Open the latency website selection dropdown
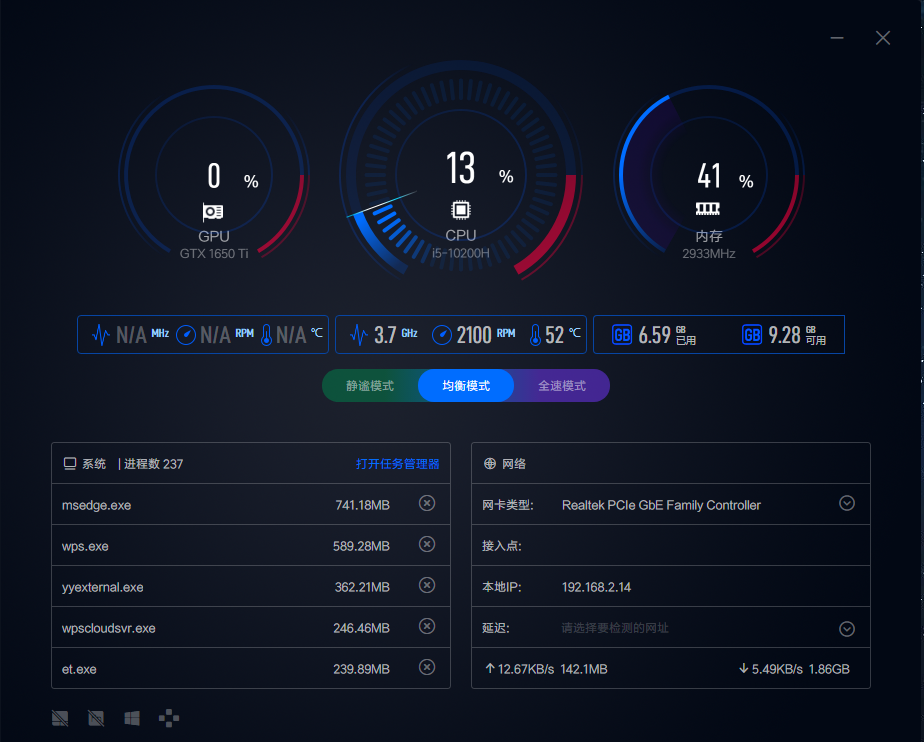The width and height of the screenshot is (924, 742). point(847,629)
